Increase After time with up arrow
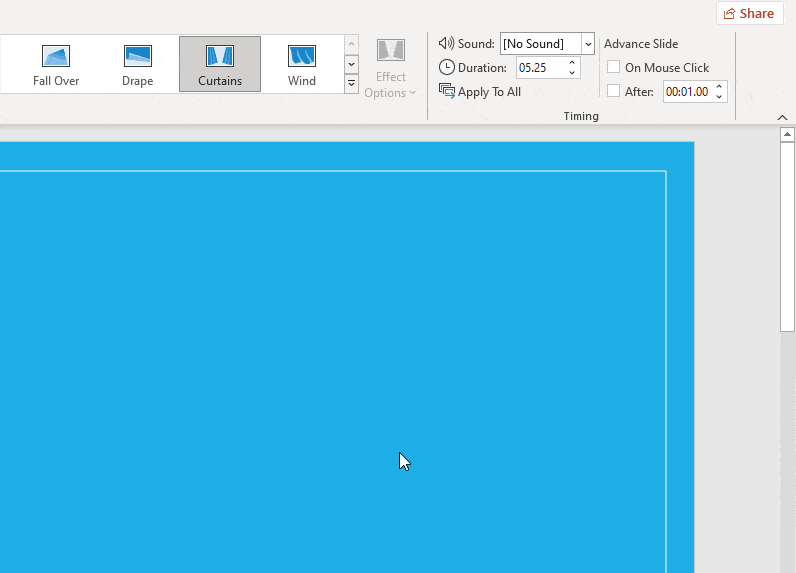This screenshot has height=573, width=796. click(x=719, y=87)
